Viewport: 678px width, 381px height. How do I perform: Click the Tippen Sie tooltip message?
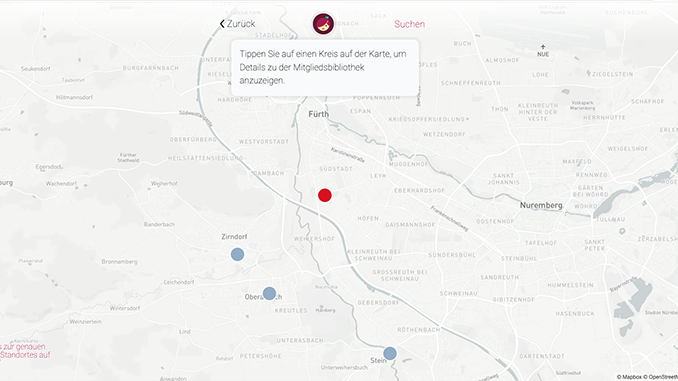click(325, 67)
